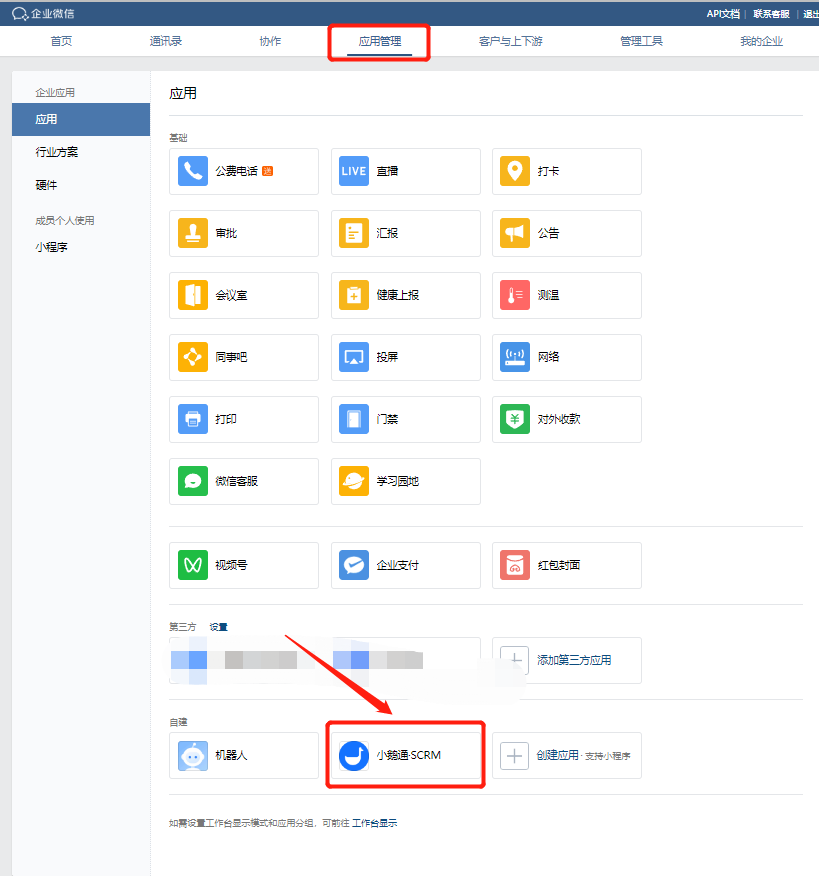
Task: Click the plus icon for 创建应用
Action: pyautogui.click(x=515, y=756)
